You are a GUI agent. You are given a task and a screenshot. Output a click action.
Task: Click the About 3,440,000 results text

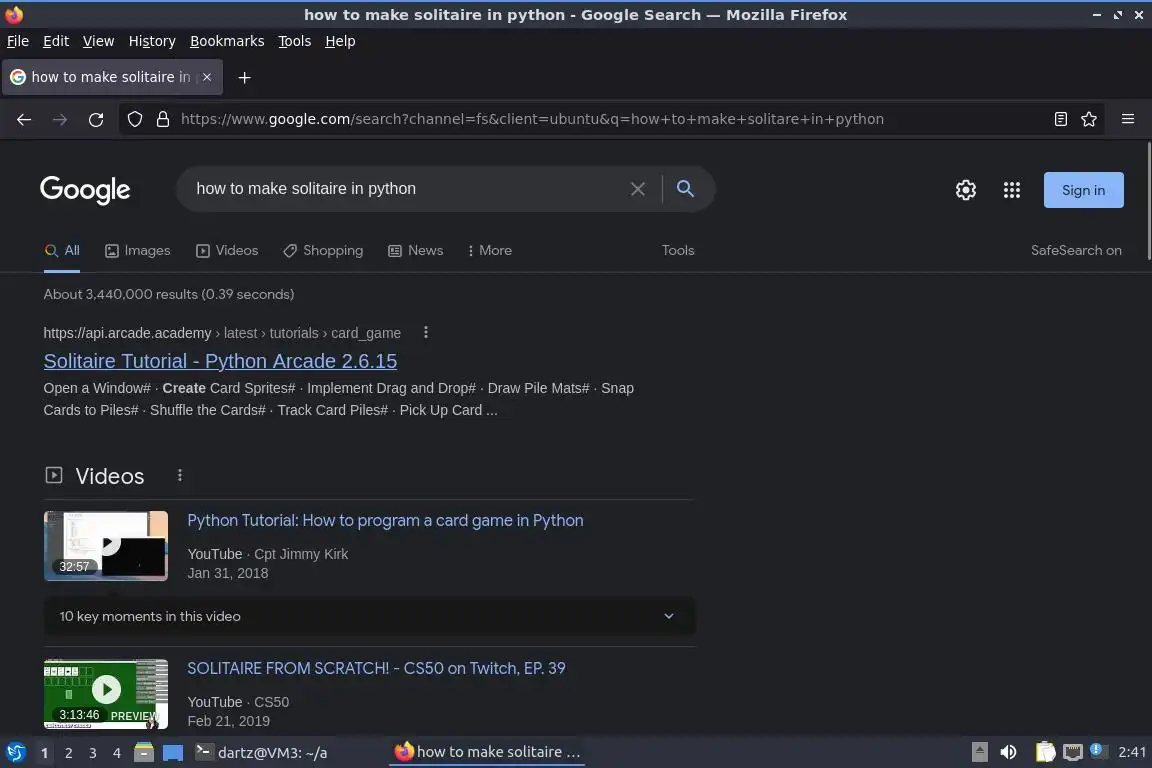click(x=169, y=294)
